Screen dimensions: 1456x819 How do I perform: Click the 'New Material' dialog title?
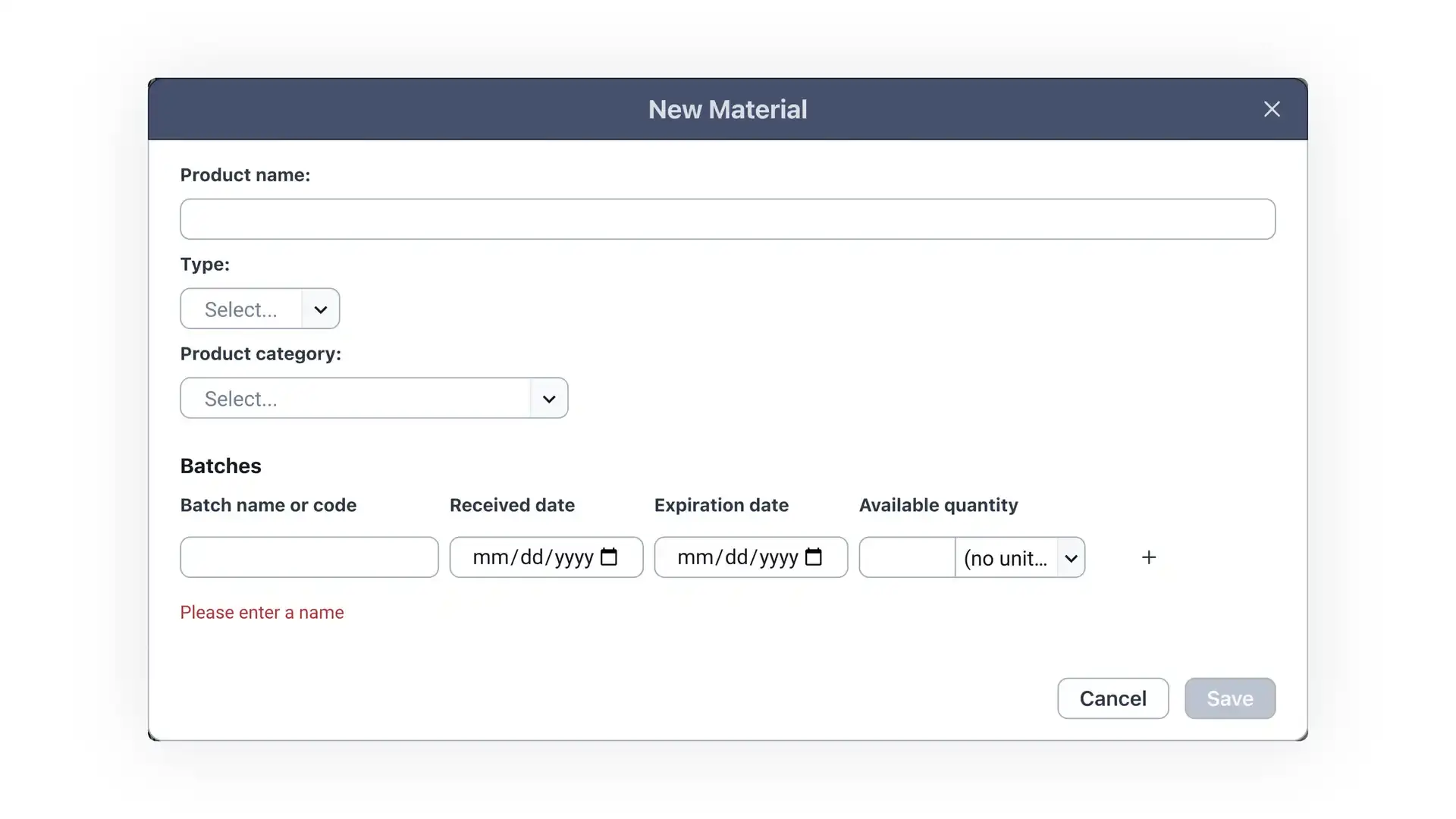coord(727,109)
